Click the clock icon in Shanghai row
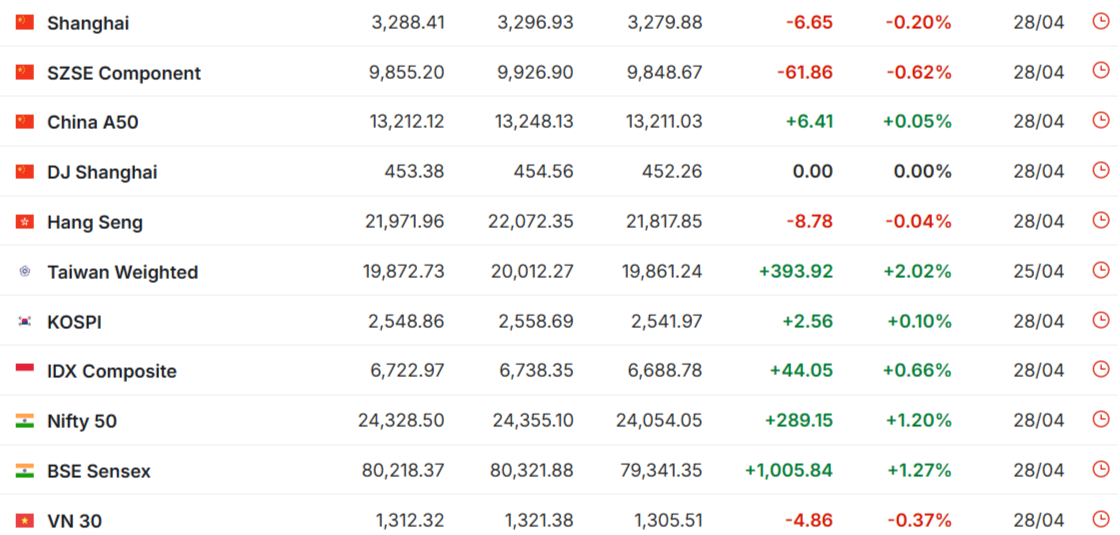 (1100, 21)
